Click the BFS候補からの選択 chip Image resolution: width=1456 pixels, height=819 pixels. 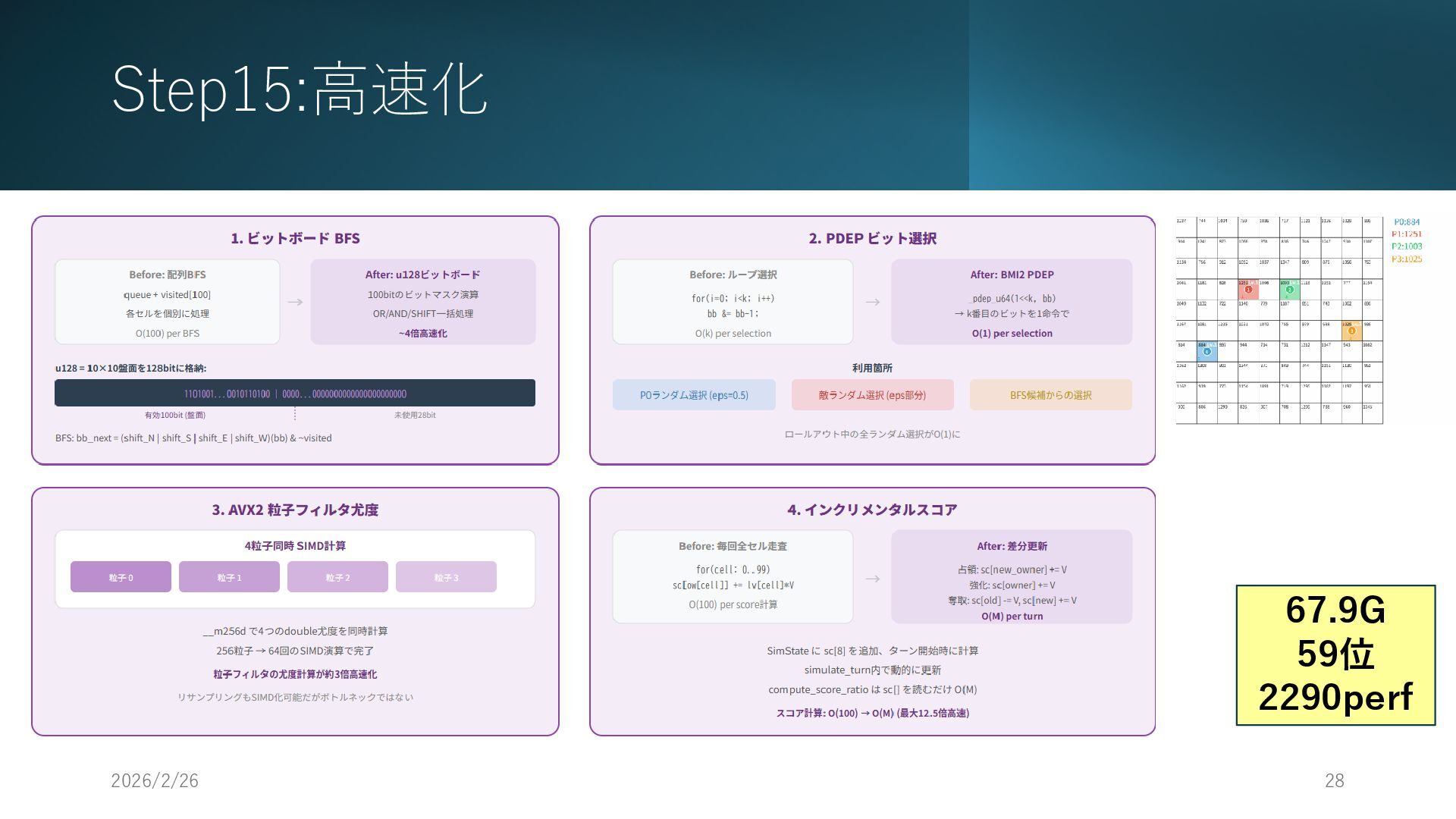(x=1050, y=395)
